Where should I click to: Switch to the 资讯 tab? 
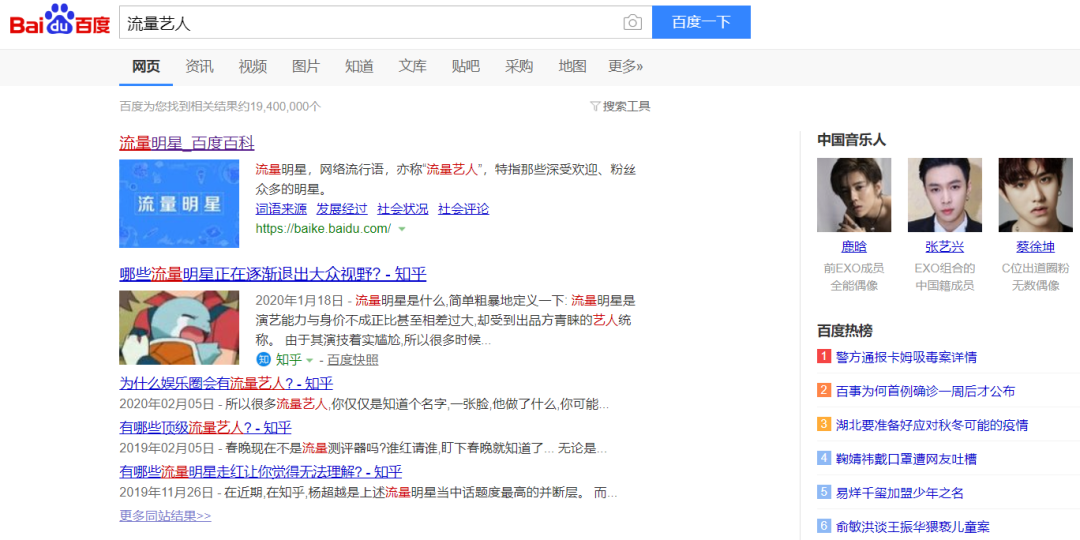pos(199,67)
